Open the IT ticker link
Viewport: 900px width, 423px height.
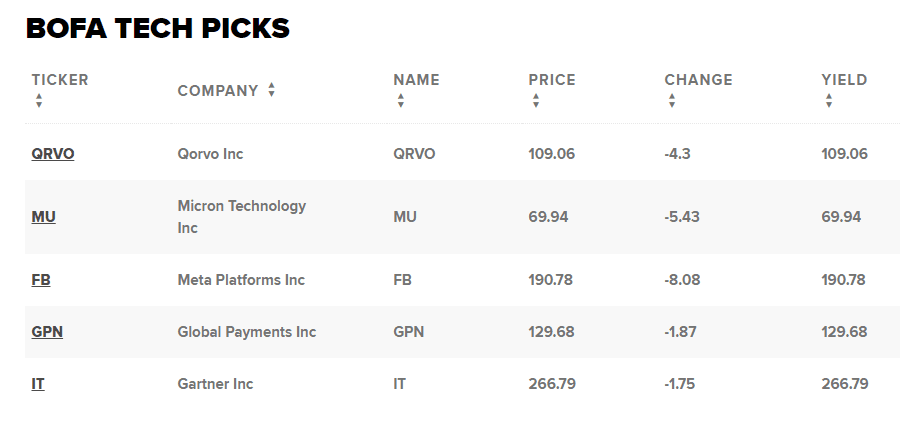click(38, 384)
